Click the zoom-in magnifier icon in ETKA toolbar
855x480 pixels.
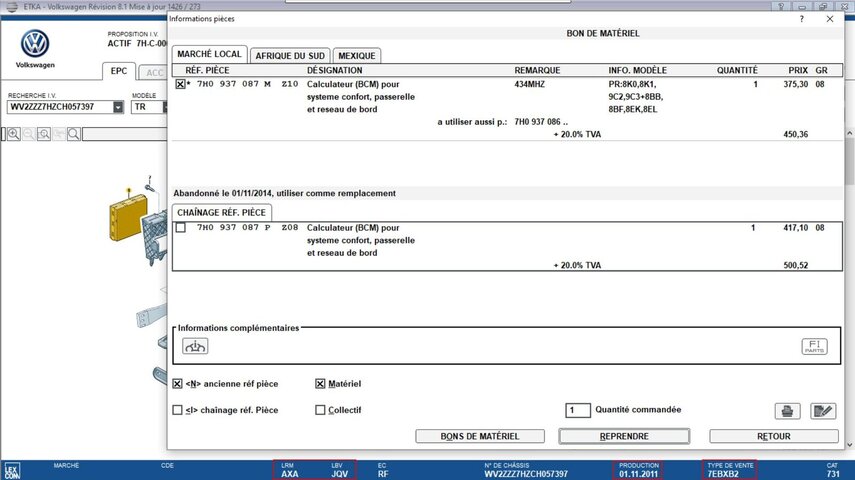(x=14, y=134)
